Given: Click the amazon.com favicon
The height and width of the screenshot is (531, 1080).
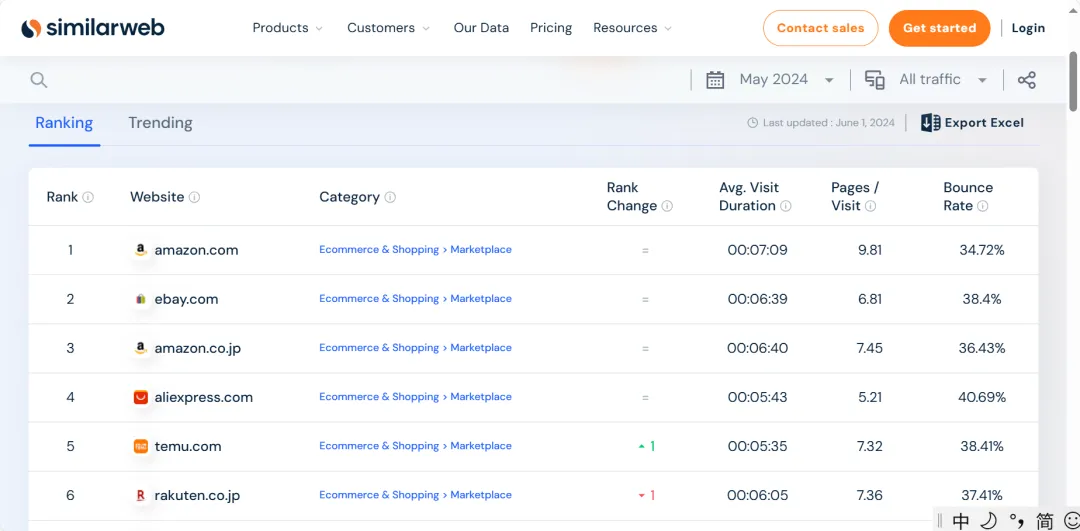Looking at the screenshot, I should [141, 250].
